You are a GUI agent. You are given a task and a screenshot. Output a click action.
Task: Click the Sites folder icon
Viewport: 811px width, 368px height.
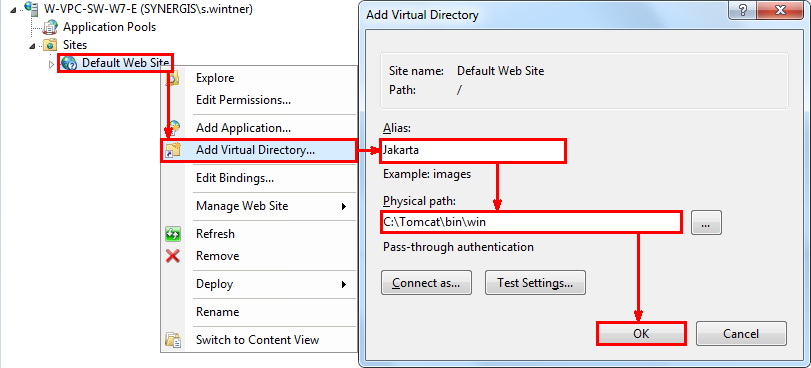[50, 45]
